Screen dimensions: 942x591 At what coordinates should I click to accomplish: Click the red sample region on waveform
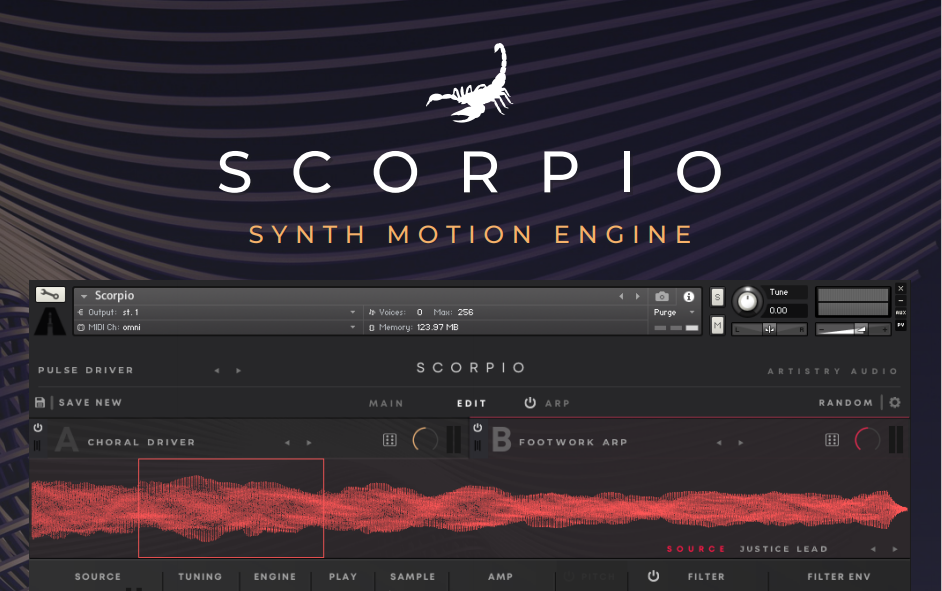point(231,508)
